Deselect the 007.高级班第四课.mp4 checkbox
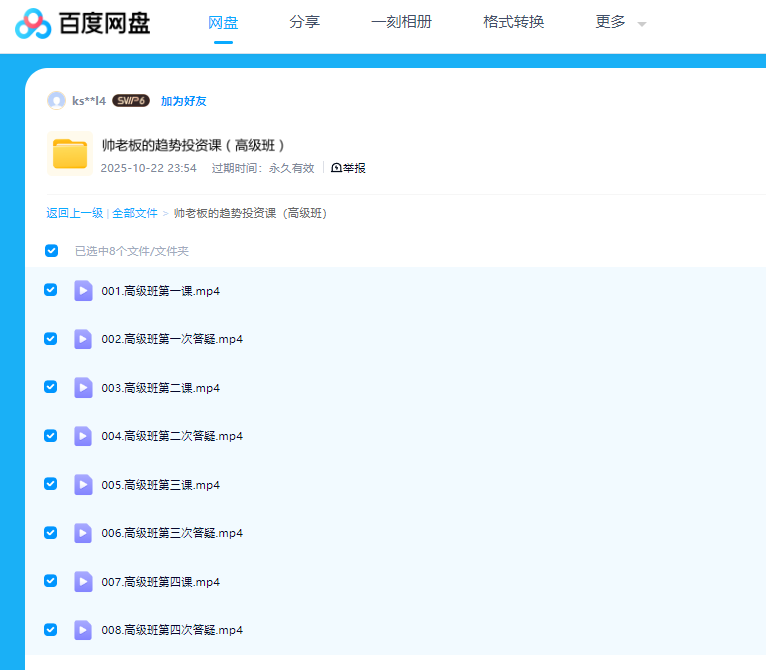This screenshot has width=766, height=670. tap(51, 581)
